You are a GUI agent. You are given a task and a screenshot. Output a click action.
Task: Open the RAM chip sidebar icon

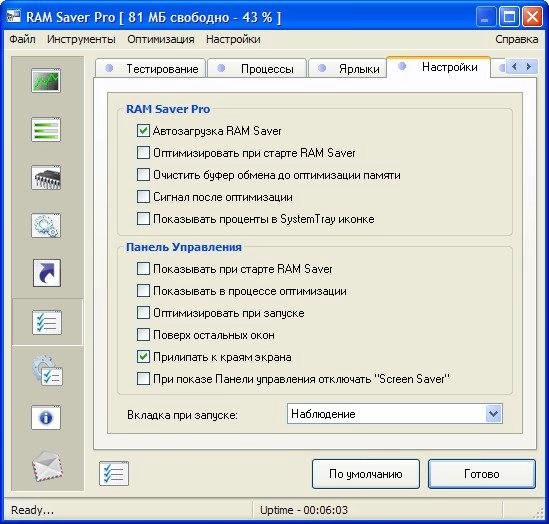(x=46, y=177)
